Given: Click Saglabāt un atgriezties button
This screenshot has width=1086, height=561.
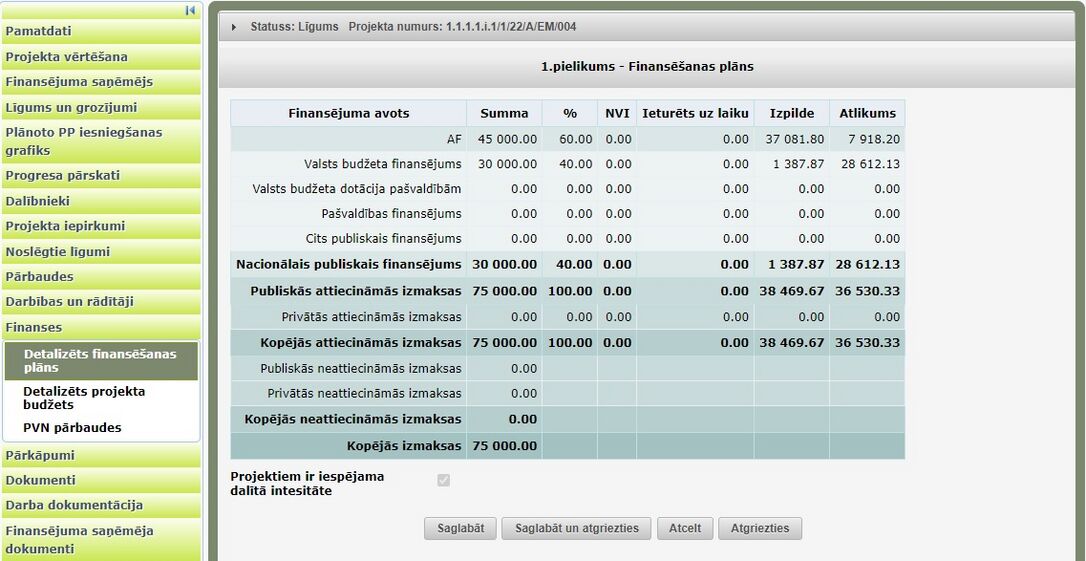Looking at the screenshot, I should (x=576, y=528).
